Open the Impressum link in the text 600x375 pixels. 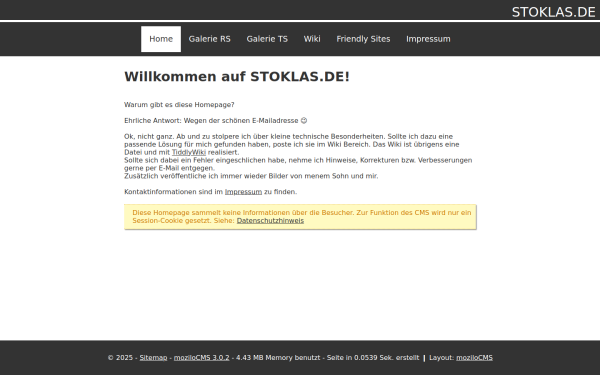coord(243,192)
